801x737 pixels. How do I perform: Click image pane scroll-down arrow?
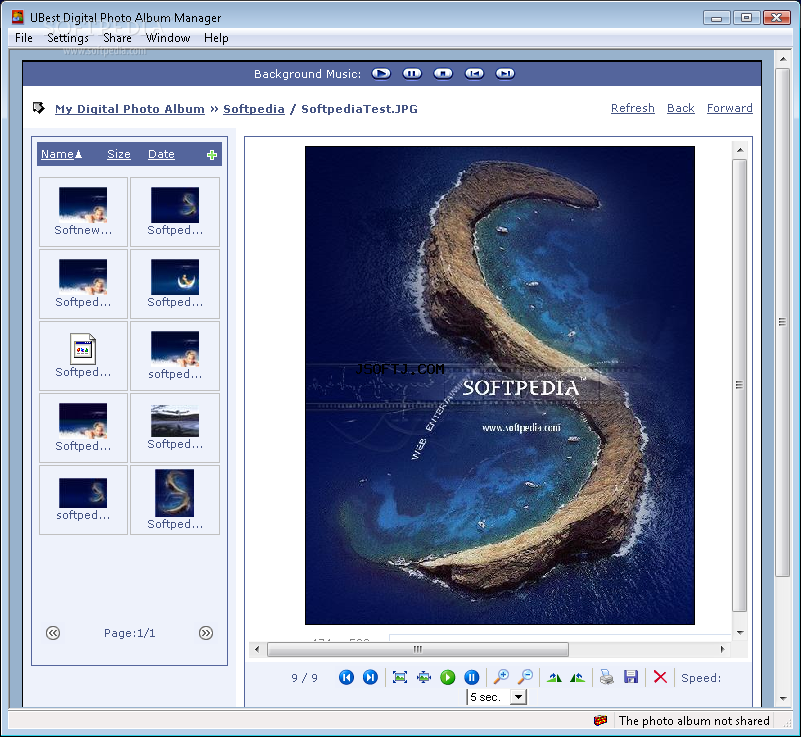click(740, 633)
